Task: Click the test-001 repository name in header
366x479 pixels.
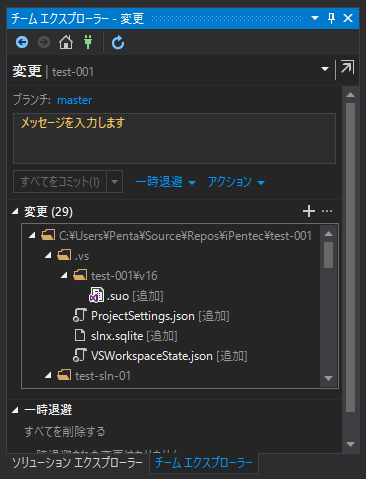Action: (x=73, y=72)
